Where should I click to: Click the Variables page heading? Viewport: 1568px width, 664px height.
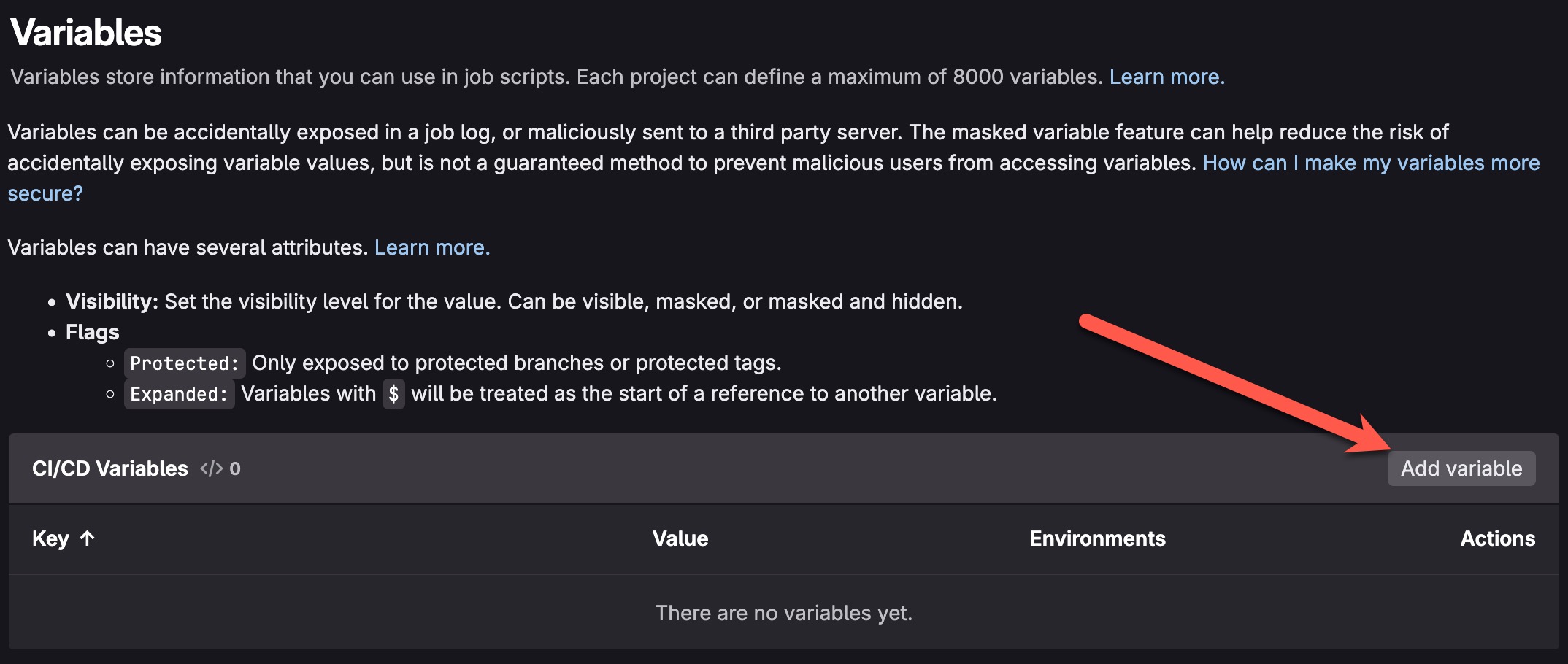(x=86, y=33)
